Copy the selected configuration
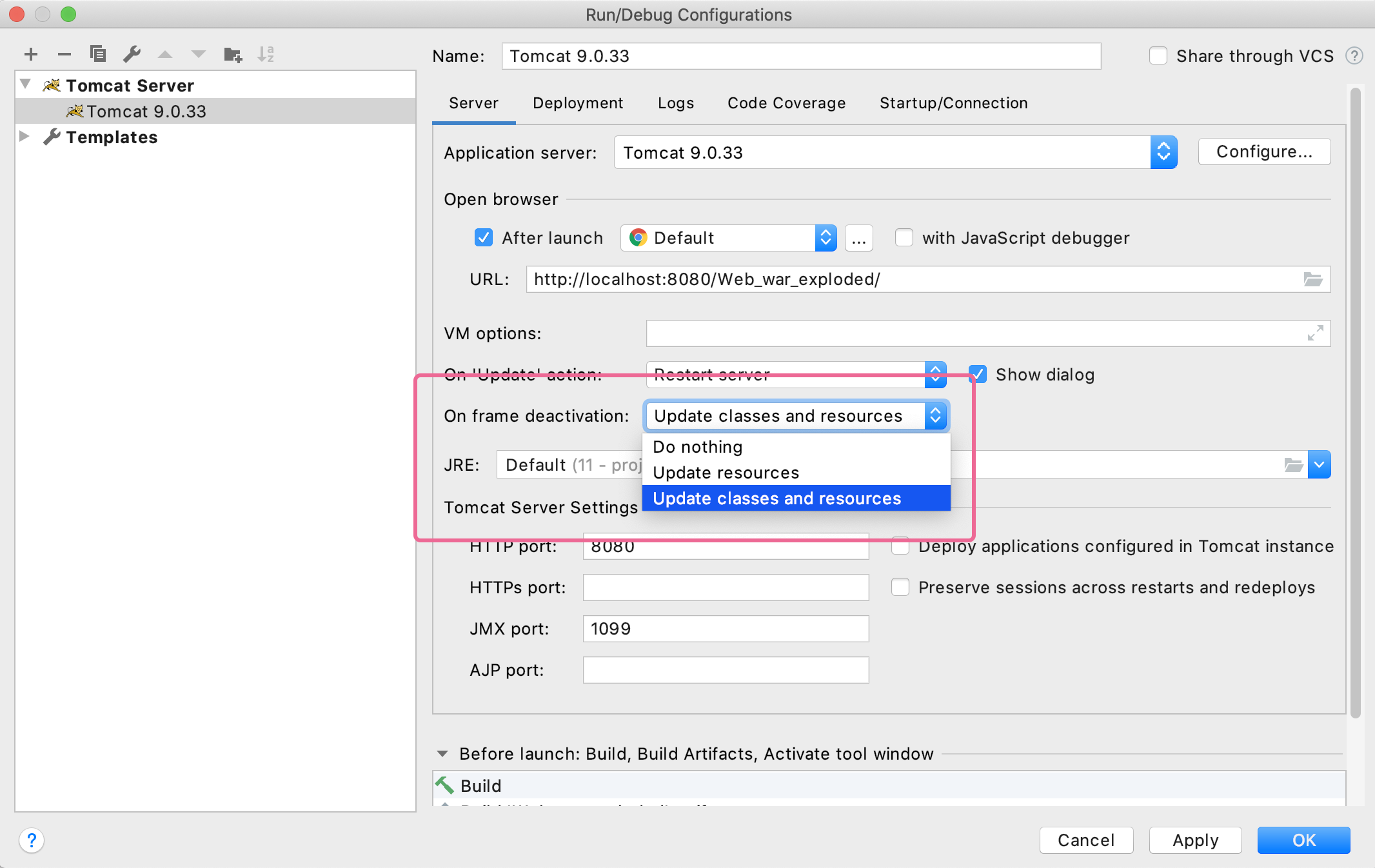 (98, 54)
